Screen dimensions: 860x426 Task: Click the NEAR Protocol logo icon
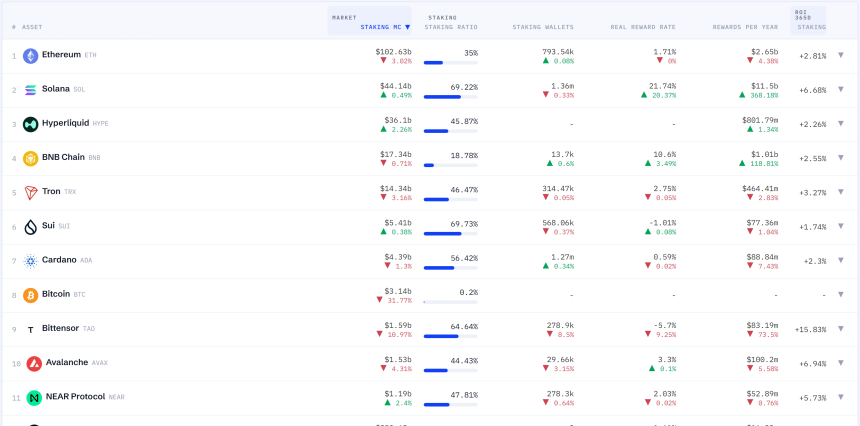click(34, 397)
